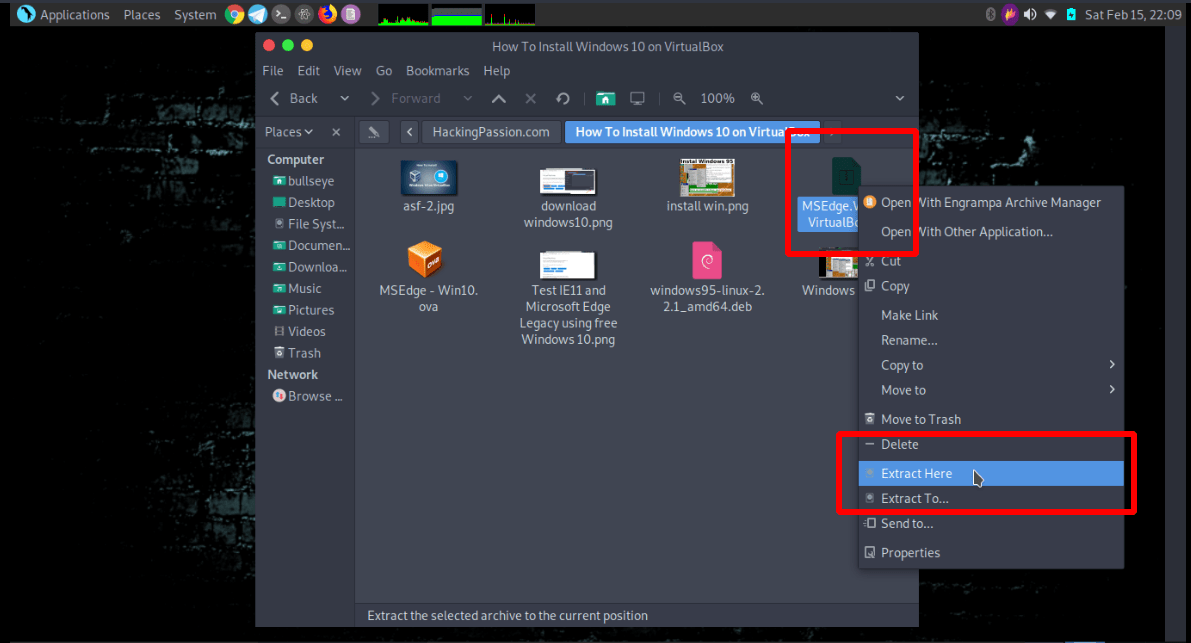
Task: Launch the terminal from the top panel
Action: [281, 14]
